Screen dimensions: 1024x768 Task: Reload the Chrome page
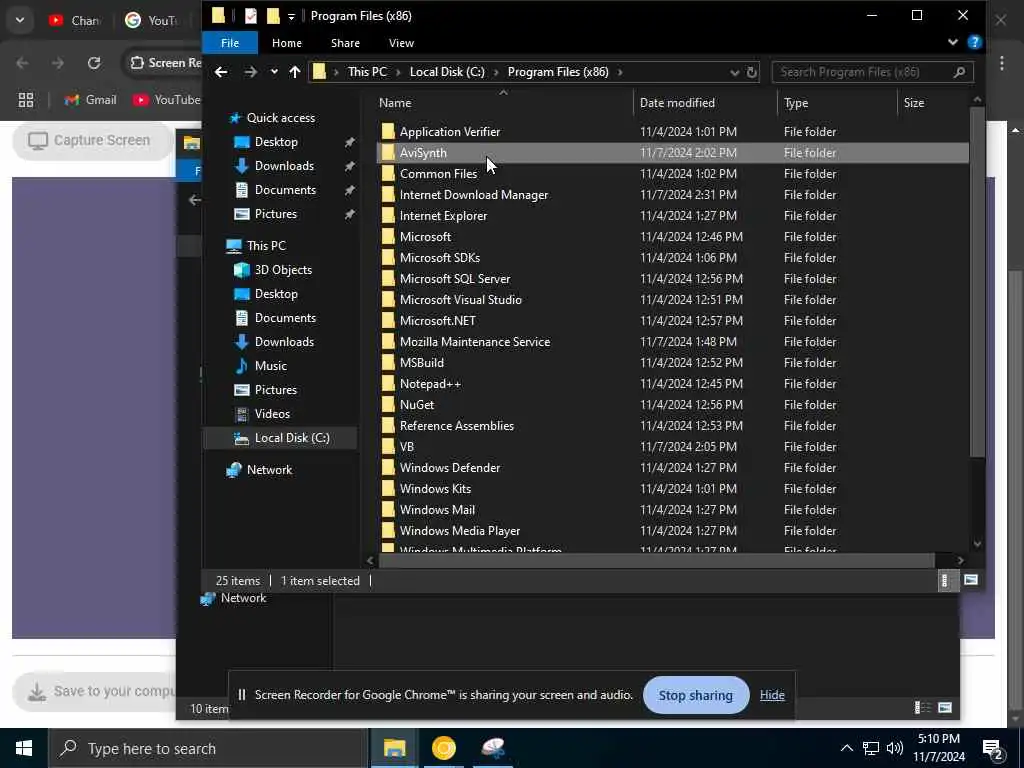pos(94,63)
